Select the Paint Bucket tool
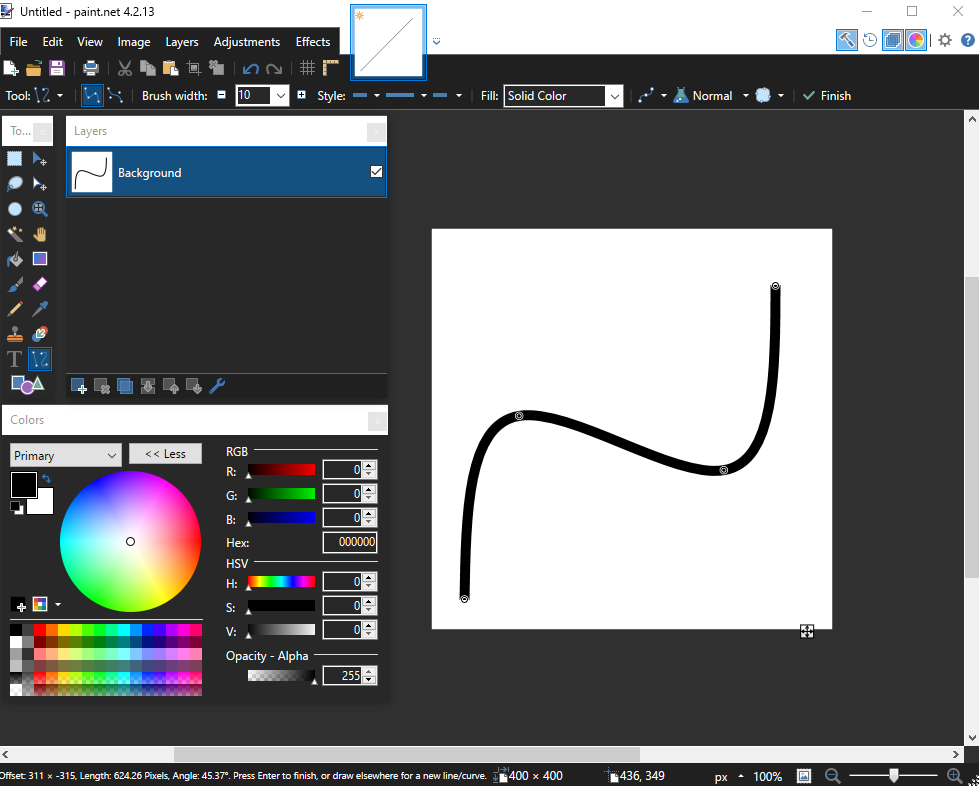 click(14, 259)
